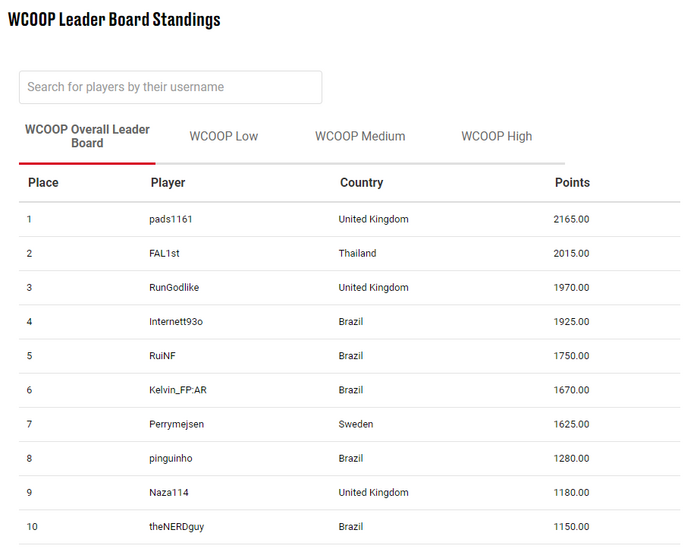This screenshot has width=700, height=552.
Task: Click the Place column header
Action: click(x=43, y=183)
